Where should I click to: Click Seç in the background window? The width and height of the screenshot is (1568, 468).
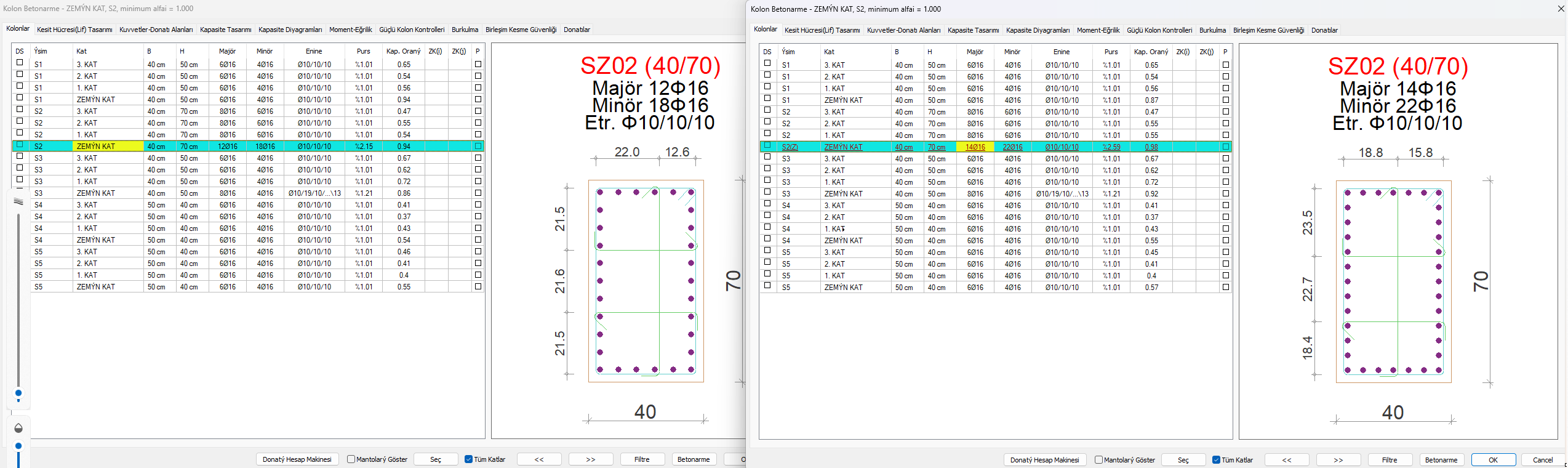(436, 459)
